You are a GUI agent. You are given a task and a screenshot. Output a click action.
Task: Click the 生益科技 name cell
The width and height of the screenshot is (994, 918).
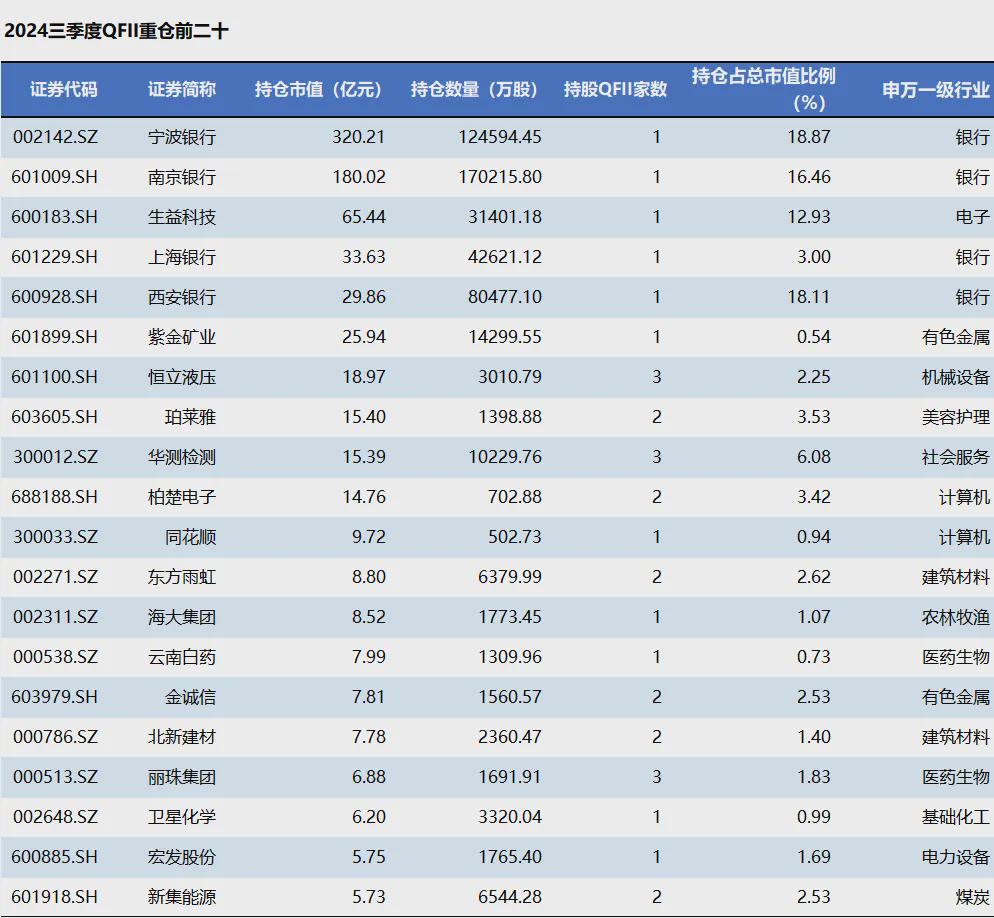coord(182,217)
